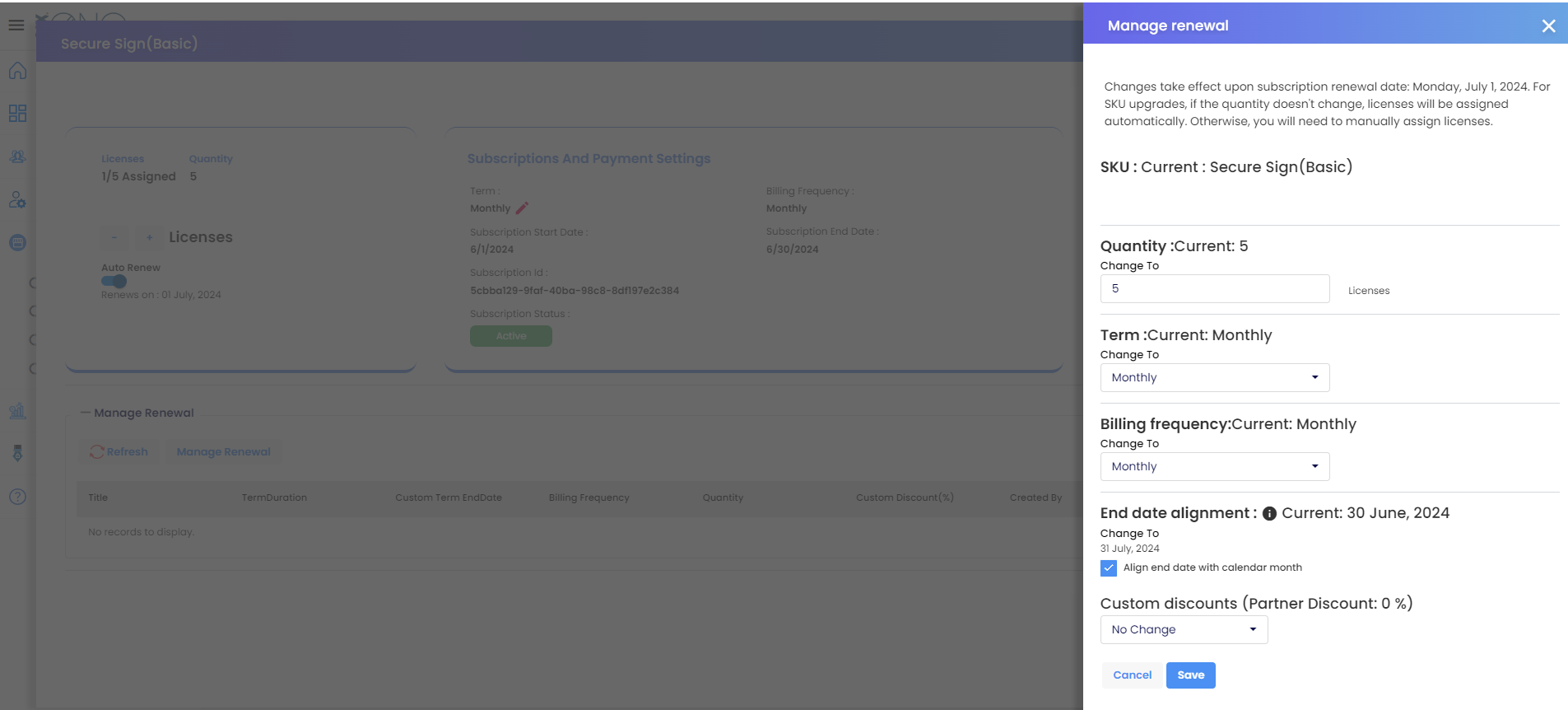Open user settings sidebar icon

[x=17, y=200]
